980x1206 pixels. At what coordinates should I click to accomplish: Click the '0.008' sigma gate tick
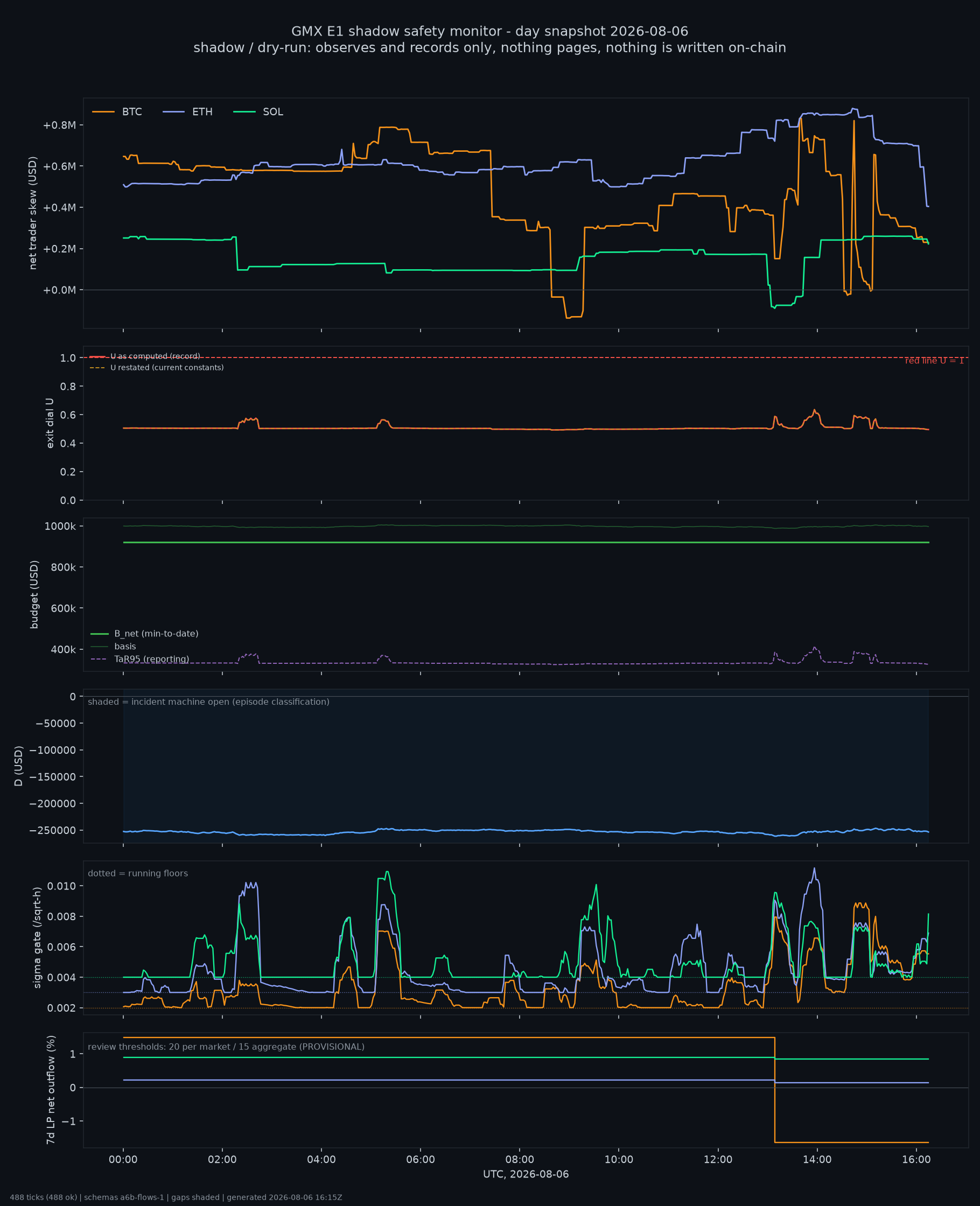tap(61, 916)
